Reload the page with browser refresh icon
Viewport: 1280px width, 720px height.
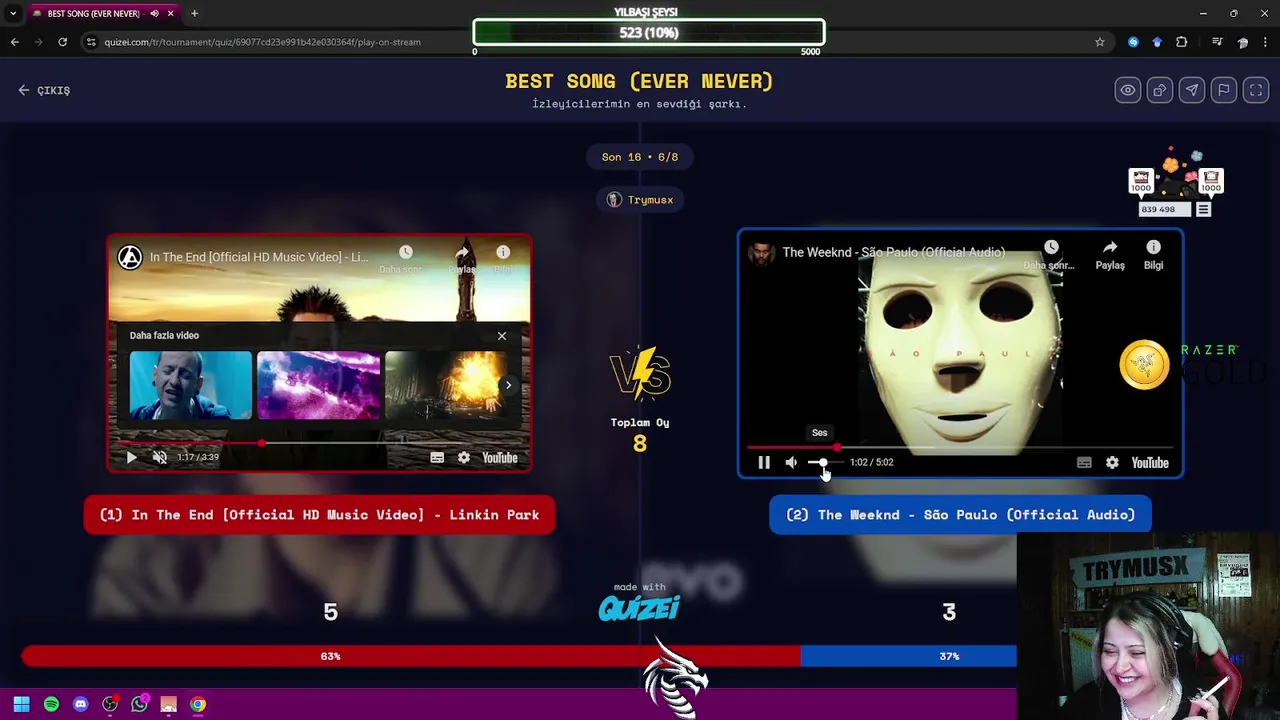(x=62, y=42)
